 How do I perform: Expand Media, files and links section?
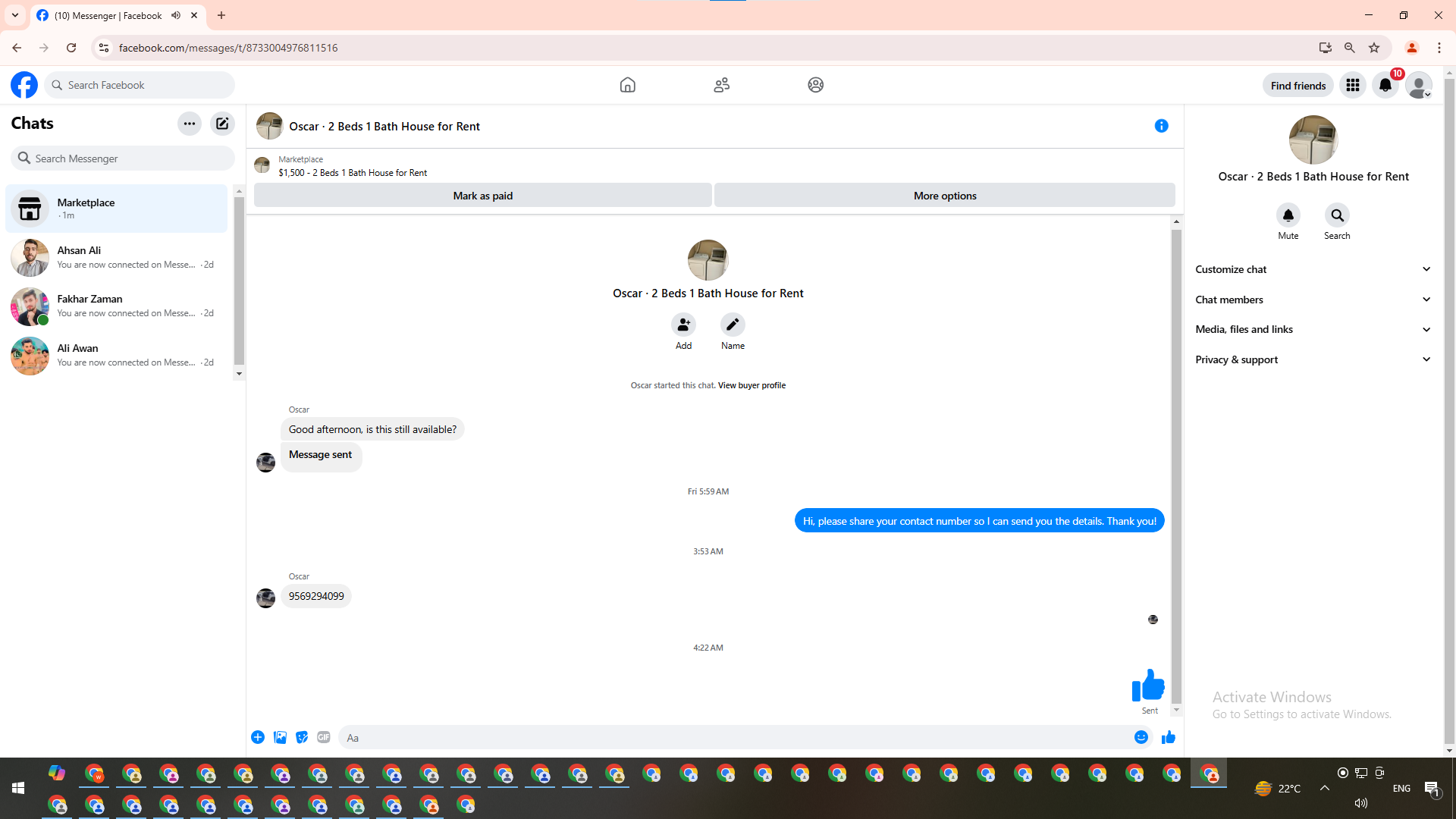pos(1313,329)
